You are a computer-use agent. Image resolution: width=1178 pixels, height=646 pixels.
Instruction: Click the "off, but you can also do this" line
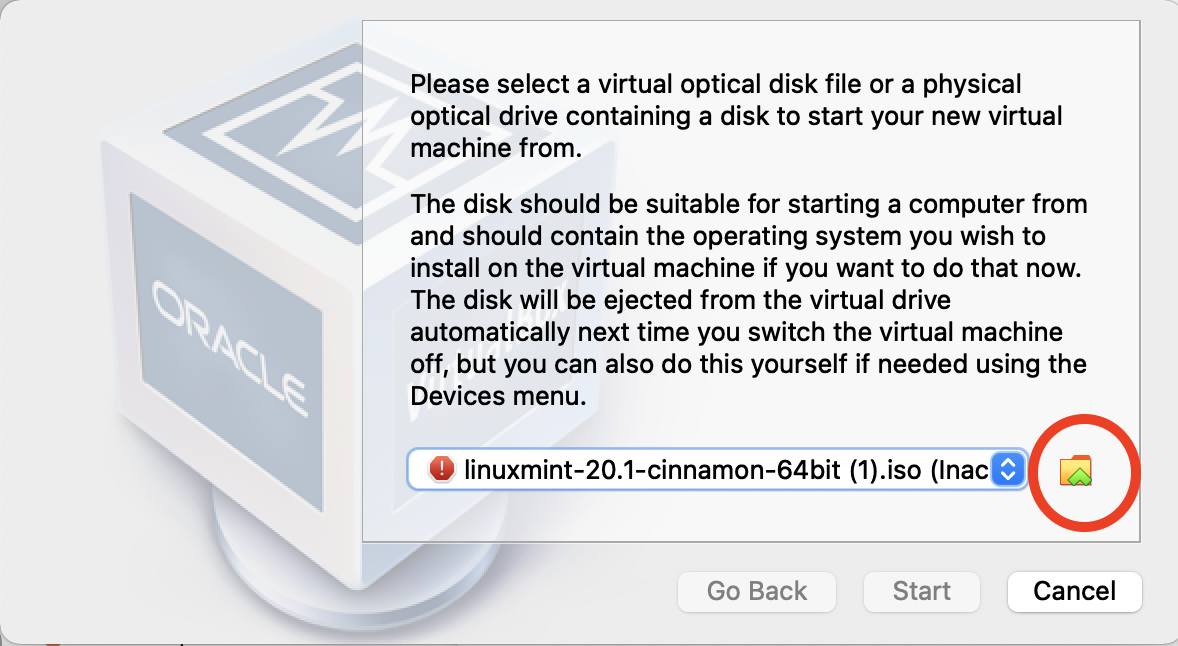747,363
